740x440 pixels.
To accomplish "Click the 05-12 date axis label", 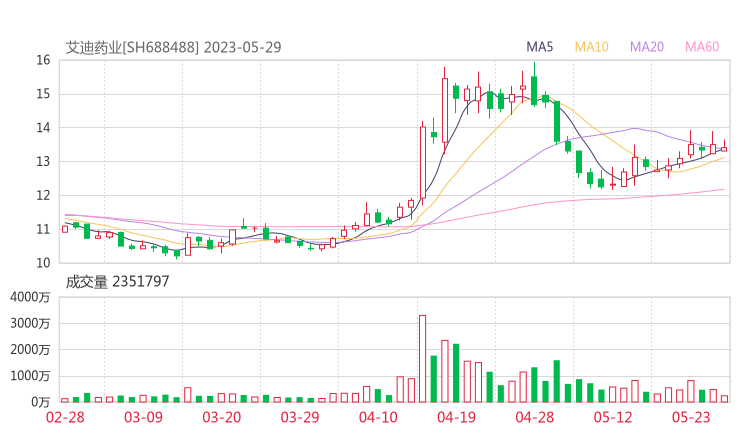I will tap(613, 417).
